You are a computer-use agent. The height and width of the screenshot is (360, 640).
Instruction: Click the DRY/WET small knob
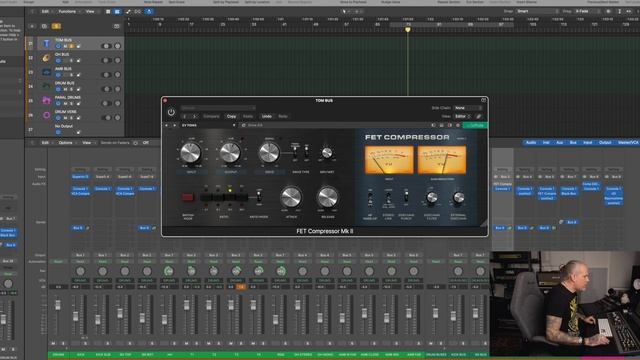click(327, 153)
